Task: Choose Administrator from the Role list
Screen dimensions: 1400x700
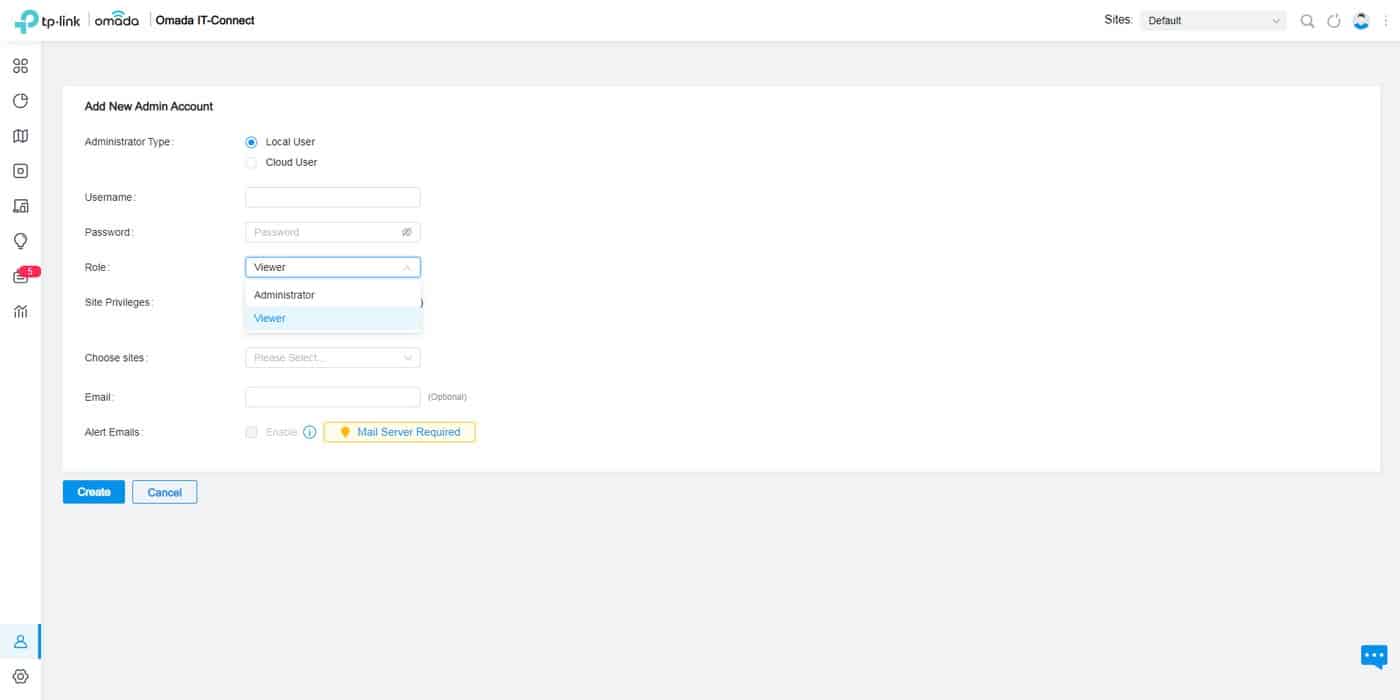Action: (x=333, y=295)
